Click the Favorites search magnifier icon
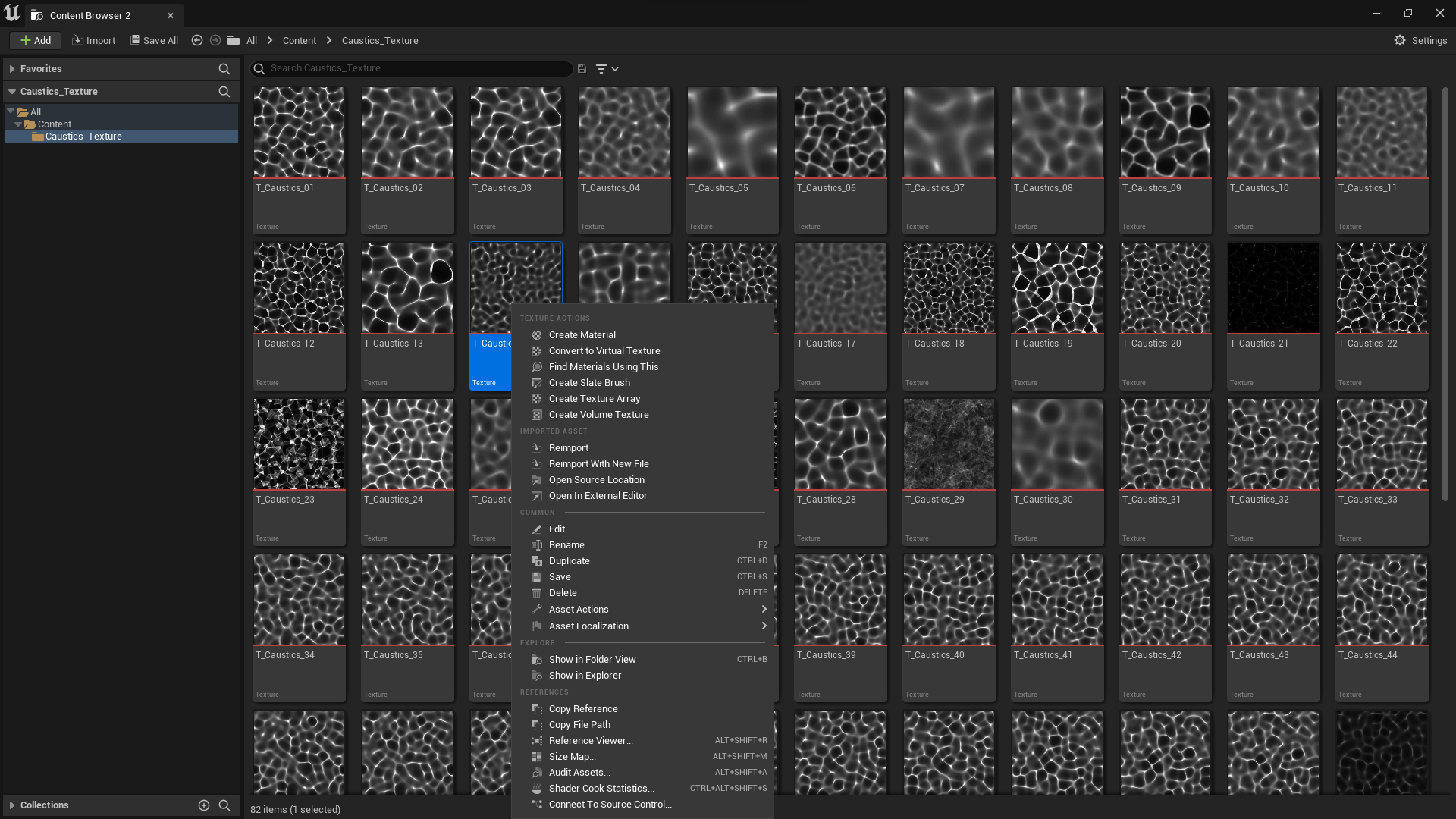This screenshot has width=1456, height=819. coord(224,69)
